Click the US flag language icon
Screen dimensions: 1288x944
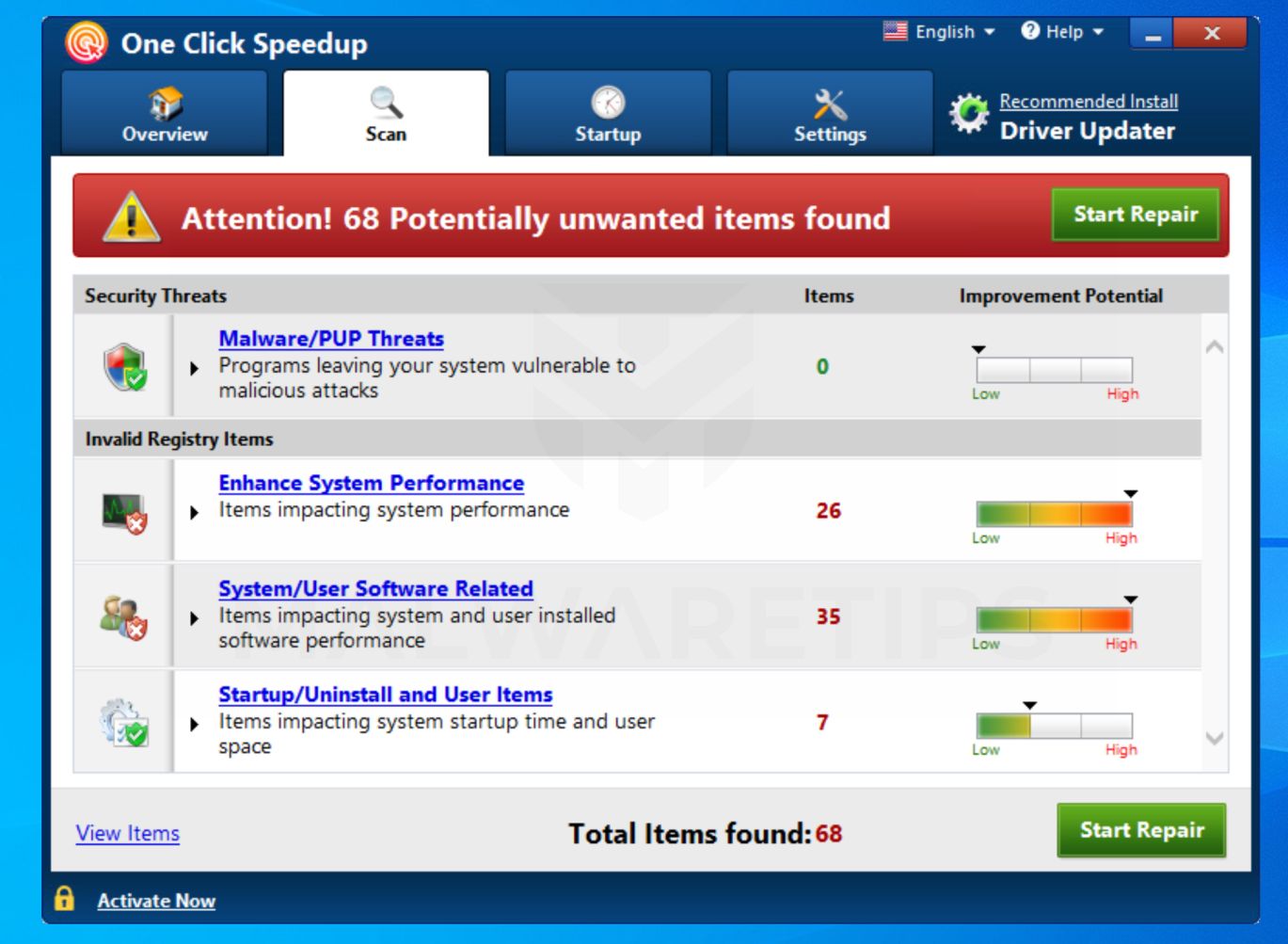click(895, 31)
